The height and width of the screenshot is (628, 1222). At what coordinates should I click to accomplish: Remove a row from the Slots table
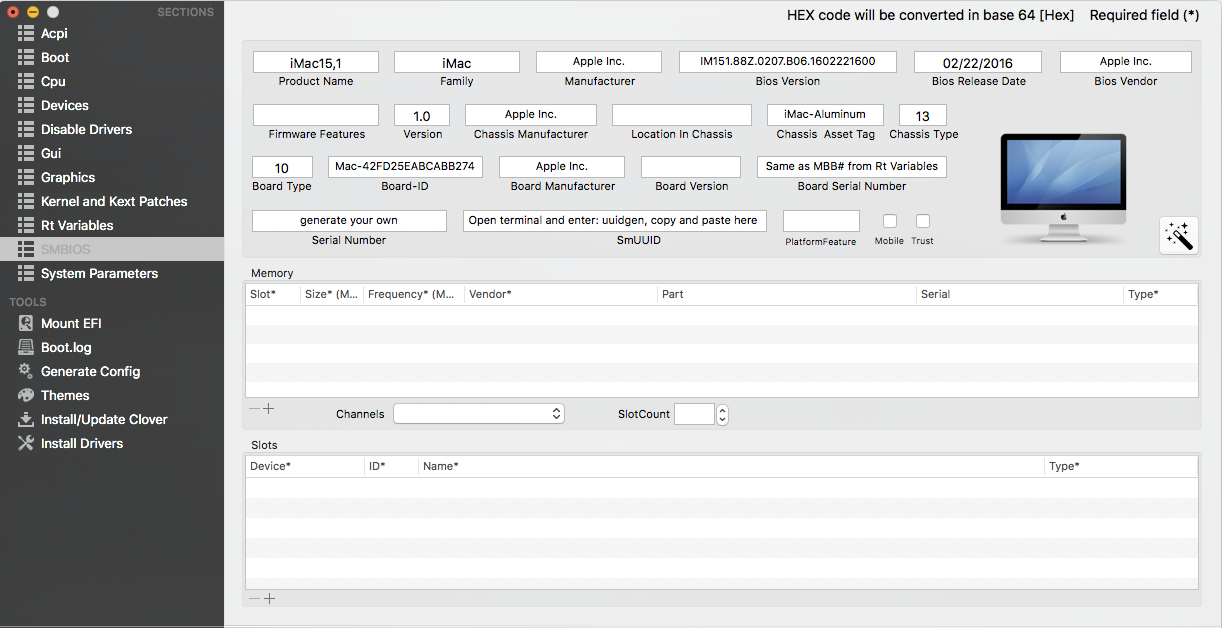click(255, 598)
